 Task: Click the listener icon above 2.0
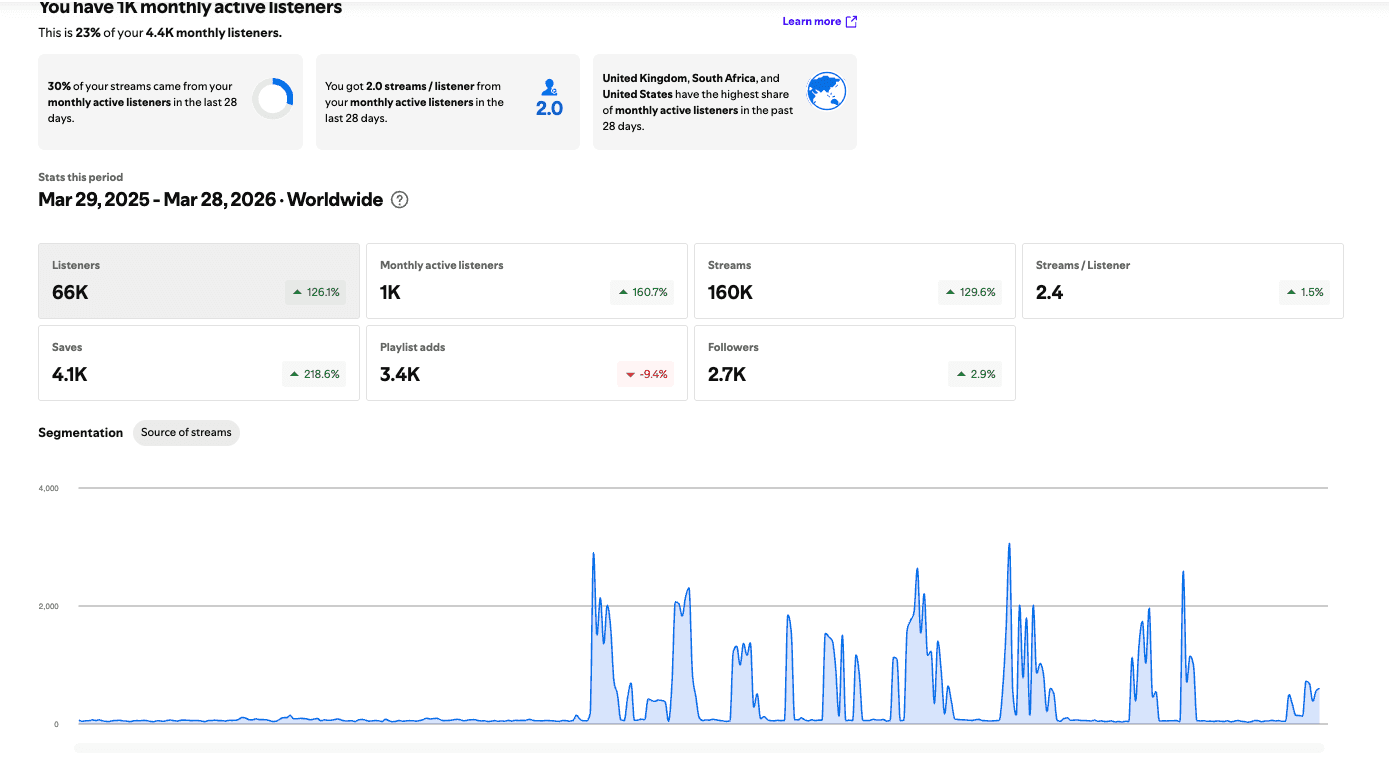point(549,88)
